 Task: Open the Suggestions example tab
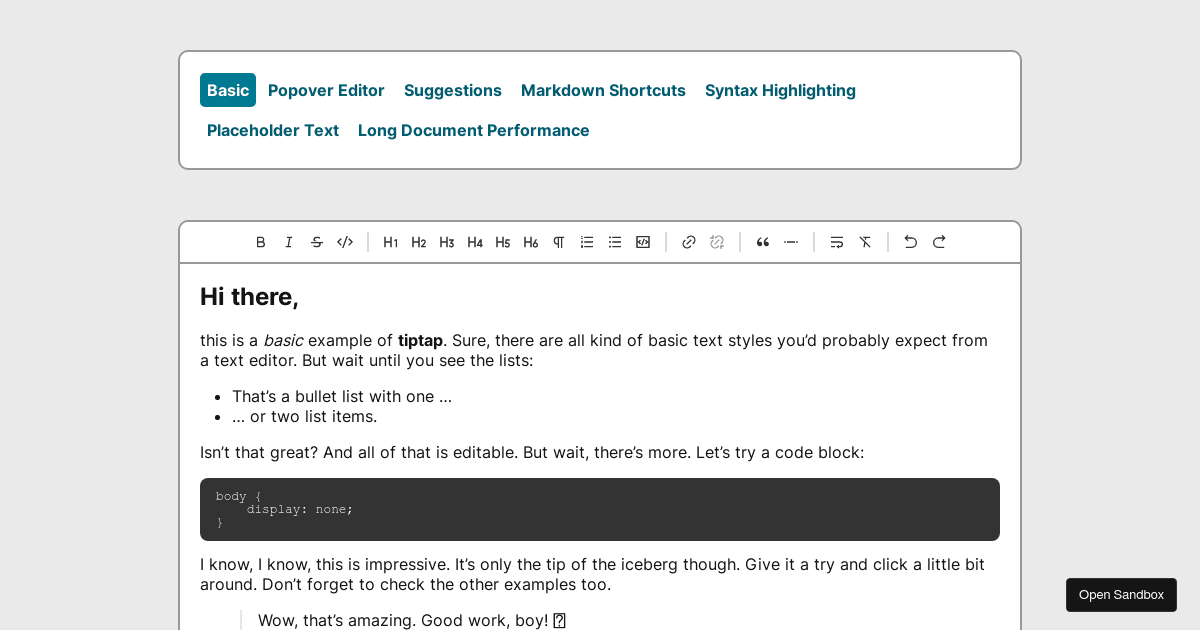pyautogui.click(x=453, y=90)
